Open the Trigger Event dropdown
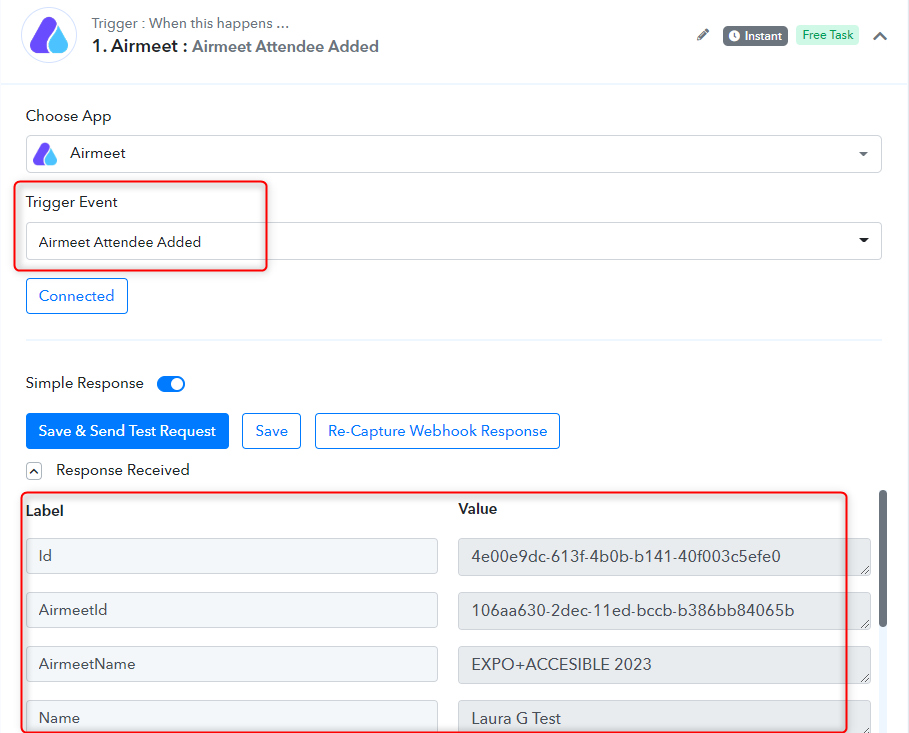 [x=453, y=241]
